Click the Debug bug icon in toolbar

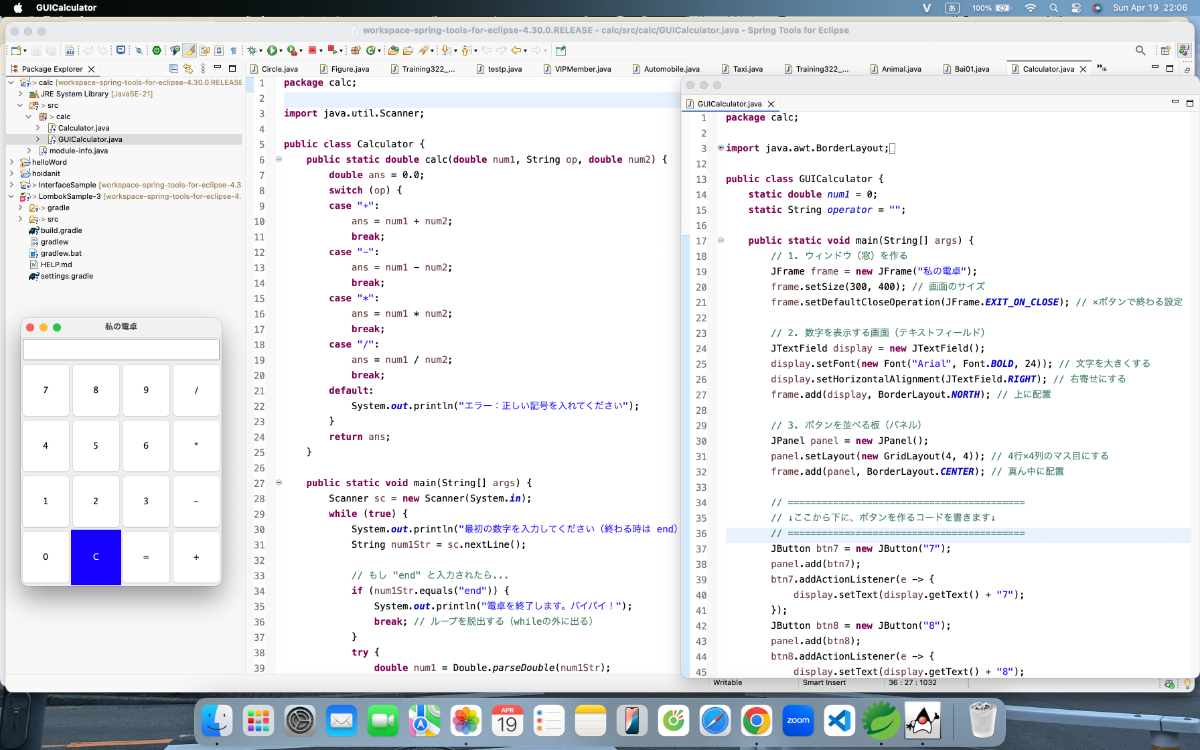point(251,50)
